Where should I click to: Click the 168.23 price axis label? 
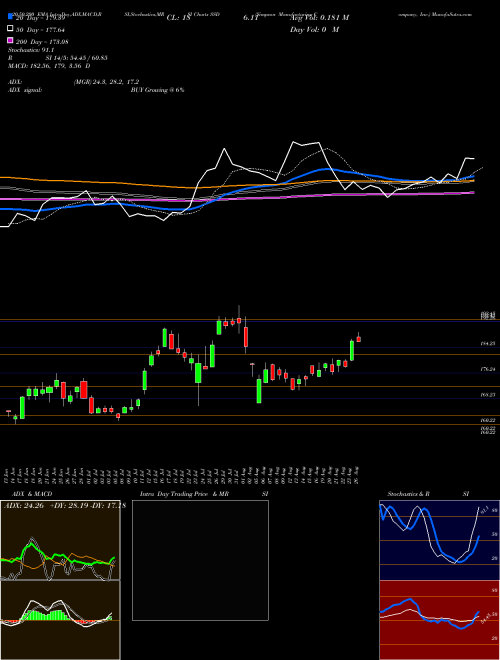487,395
